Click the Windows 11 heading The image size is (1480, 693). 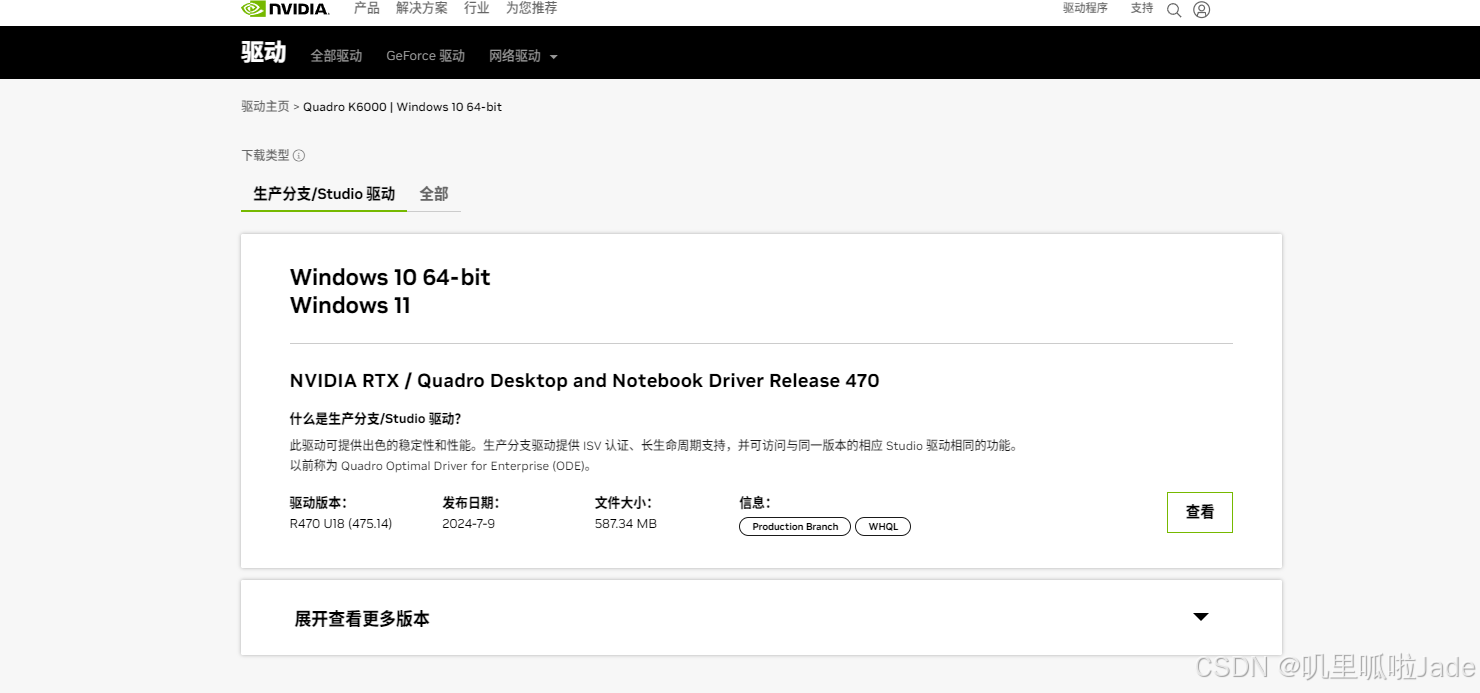[x=350, y=306]
